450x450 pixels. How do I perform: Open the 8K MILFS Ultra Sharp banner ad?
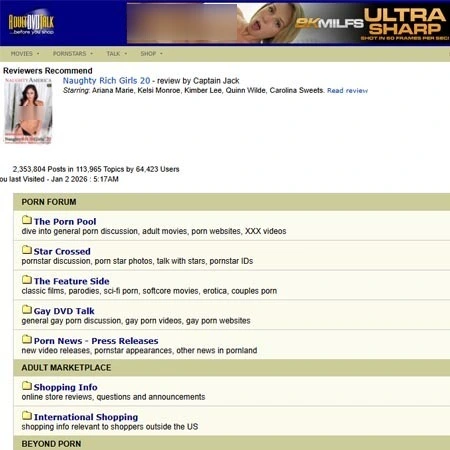click(288, 23)
